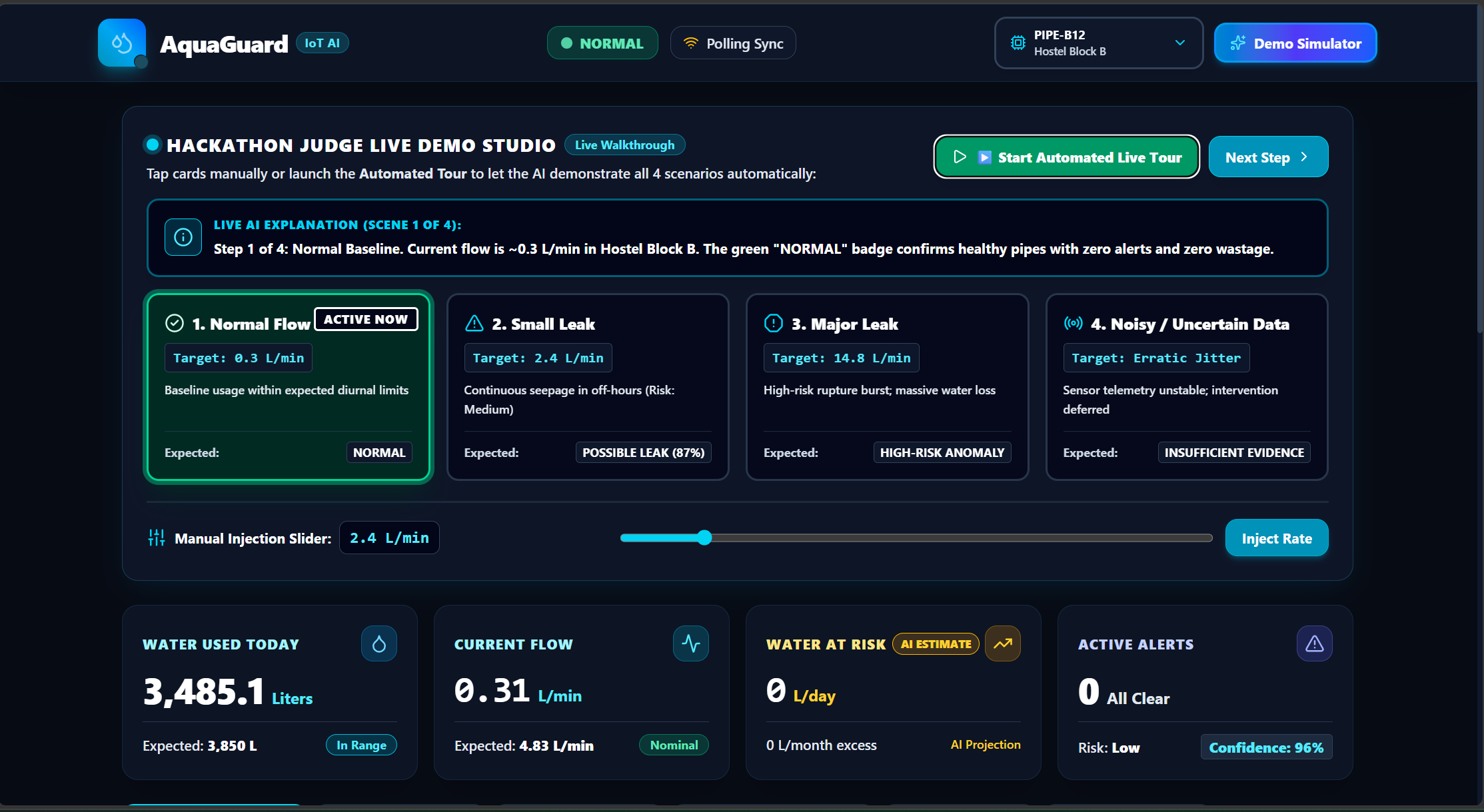Select the 4. Noisy / Uncertain Data card
This screenshot has height=812, width=1484.
(x=1186, y=386)
